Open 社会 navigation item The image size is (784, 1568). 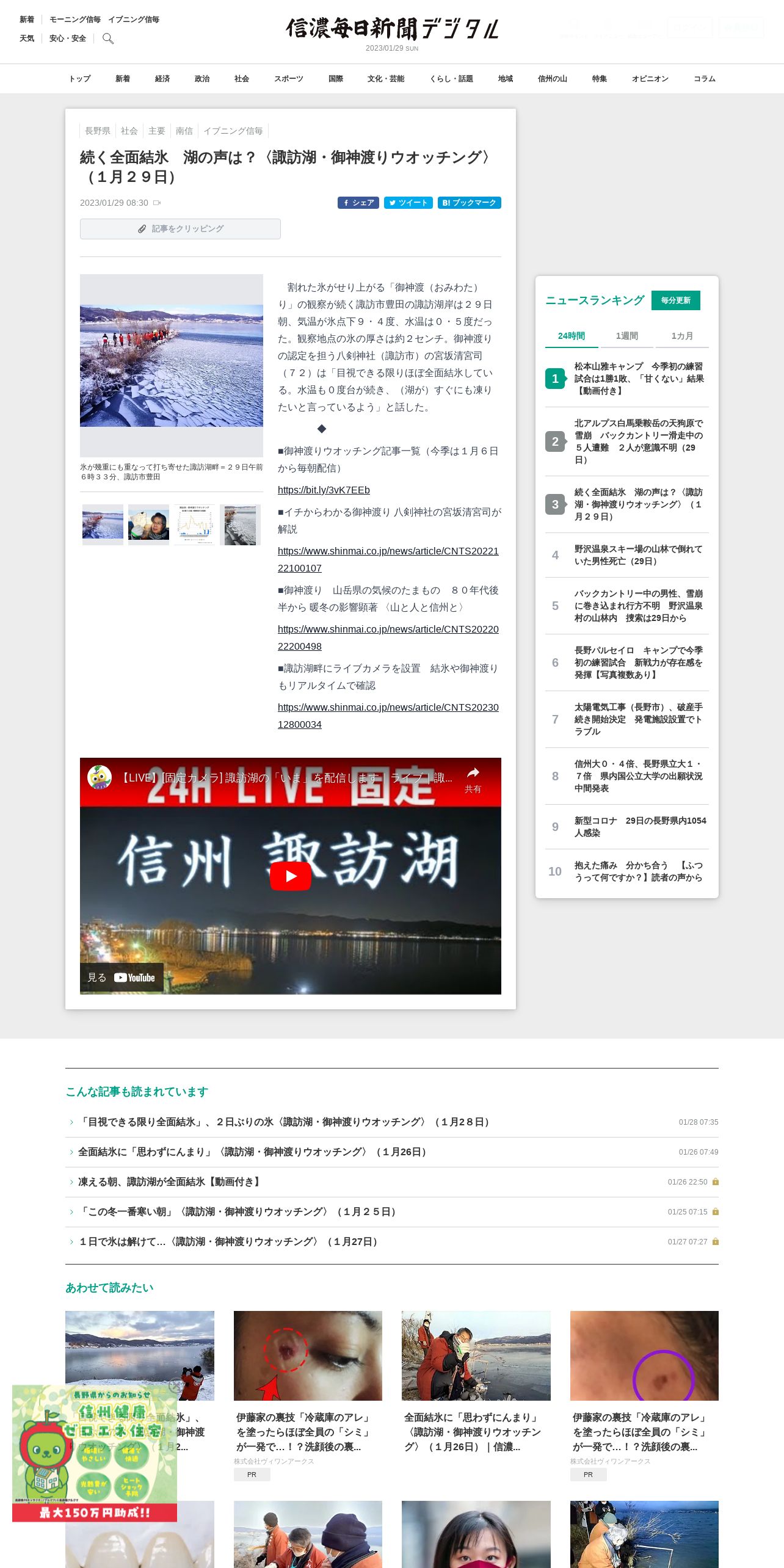click(x=242, y=79)
